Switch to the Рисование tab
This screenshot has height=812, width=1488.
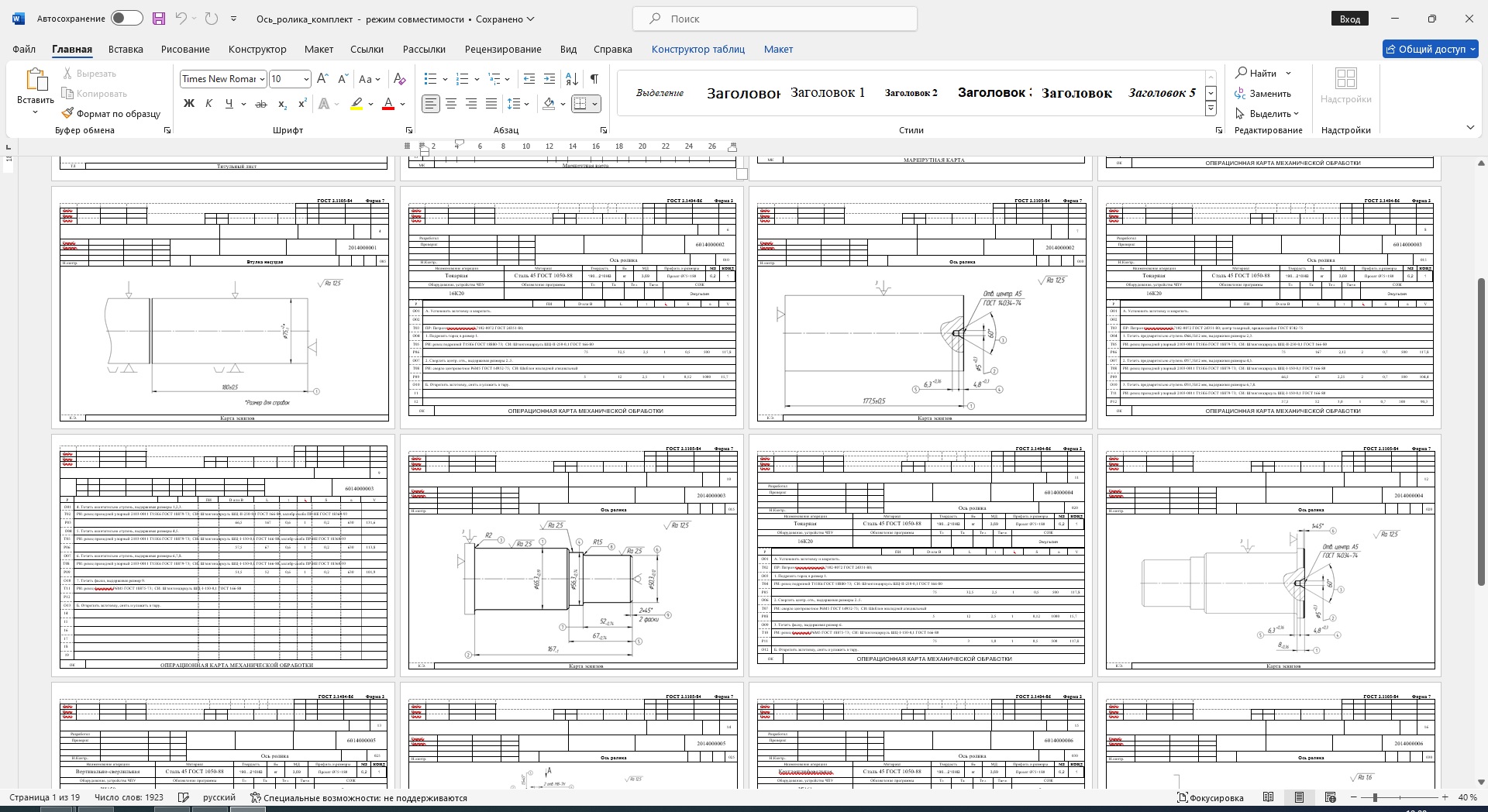(185, 49)
